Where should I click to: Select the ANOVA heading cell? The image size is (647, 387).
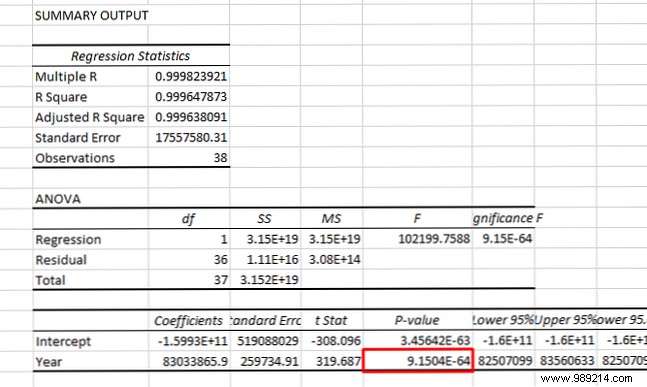tap(58, 199)
